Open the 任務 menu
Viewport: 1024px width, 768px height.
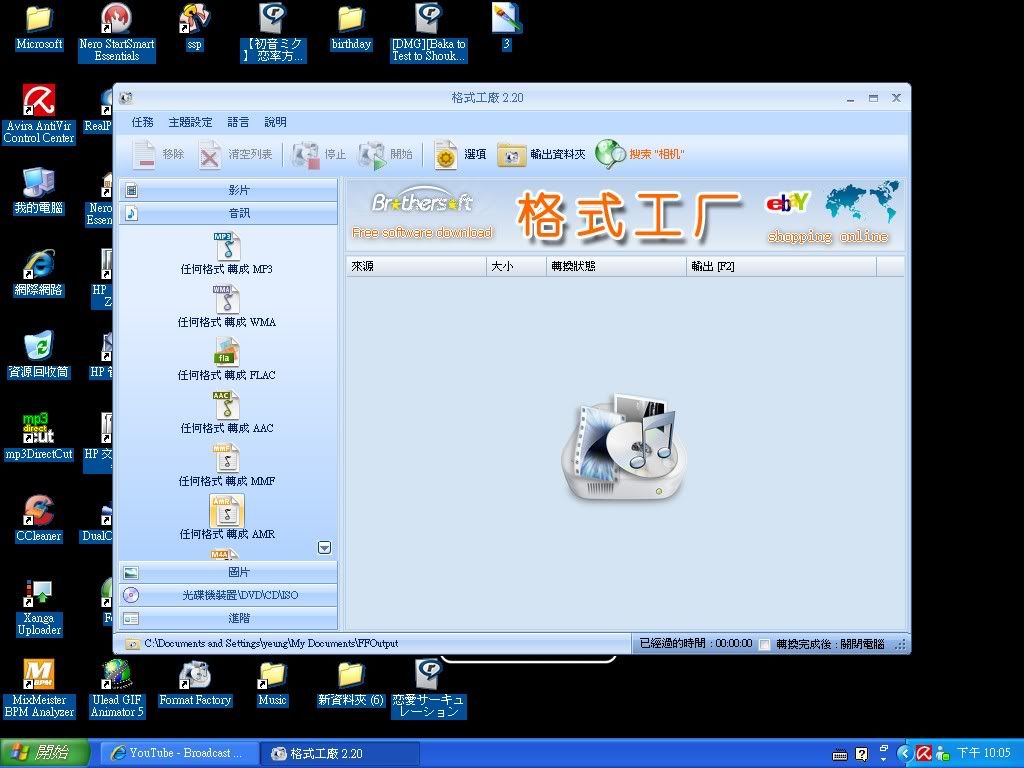pos(142,122)
